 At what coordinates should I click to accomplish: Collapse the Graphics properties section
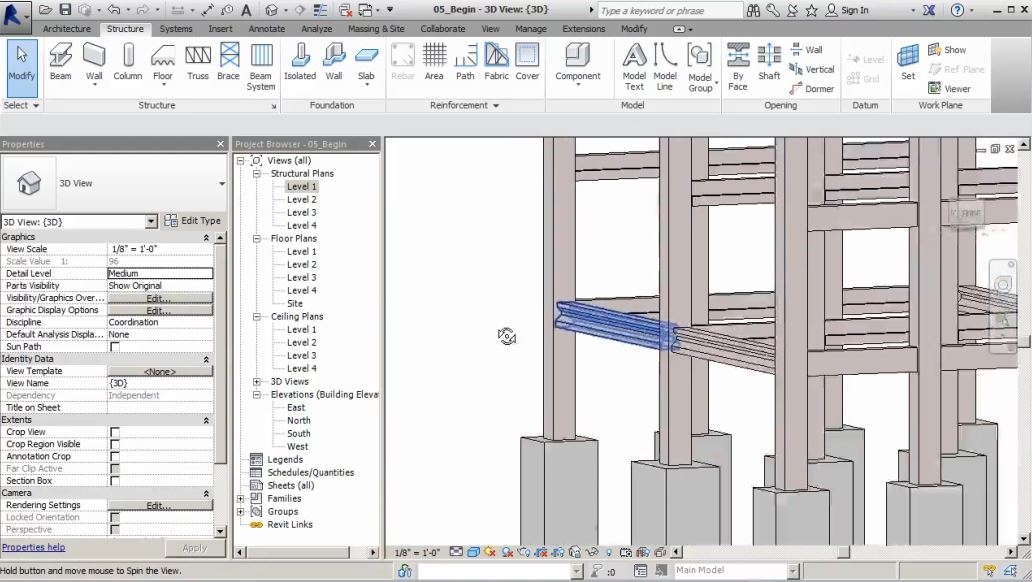206,237
